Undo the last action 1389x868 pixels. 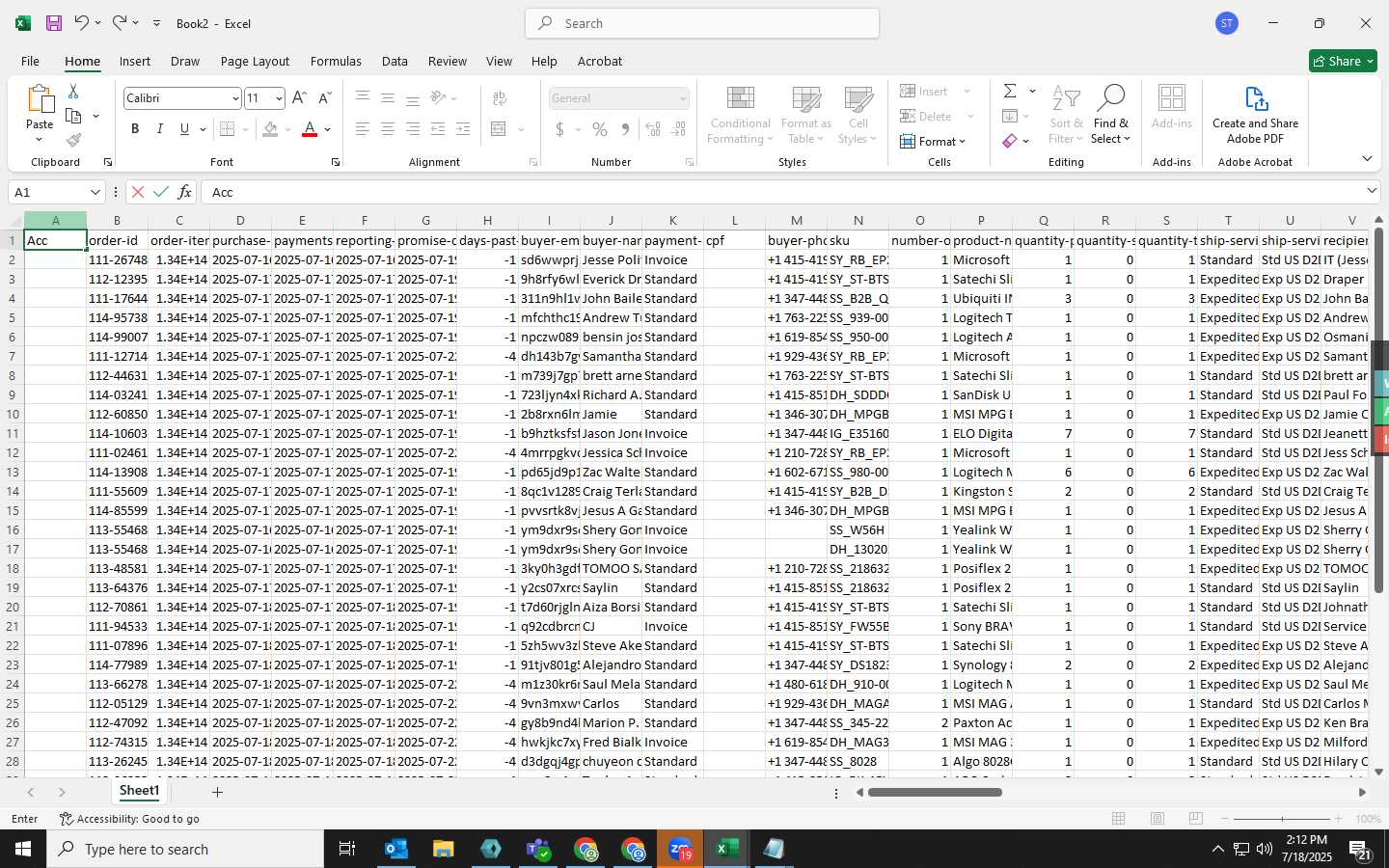(82, 23)
